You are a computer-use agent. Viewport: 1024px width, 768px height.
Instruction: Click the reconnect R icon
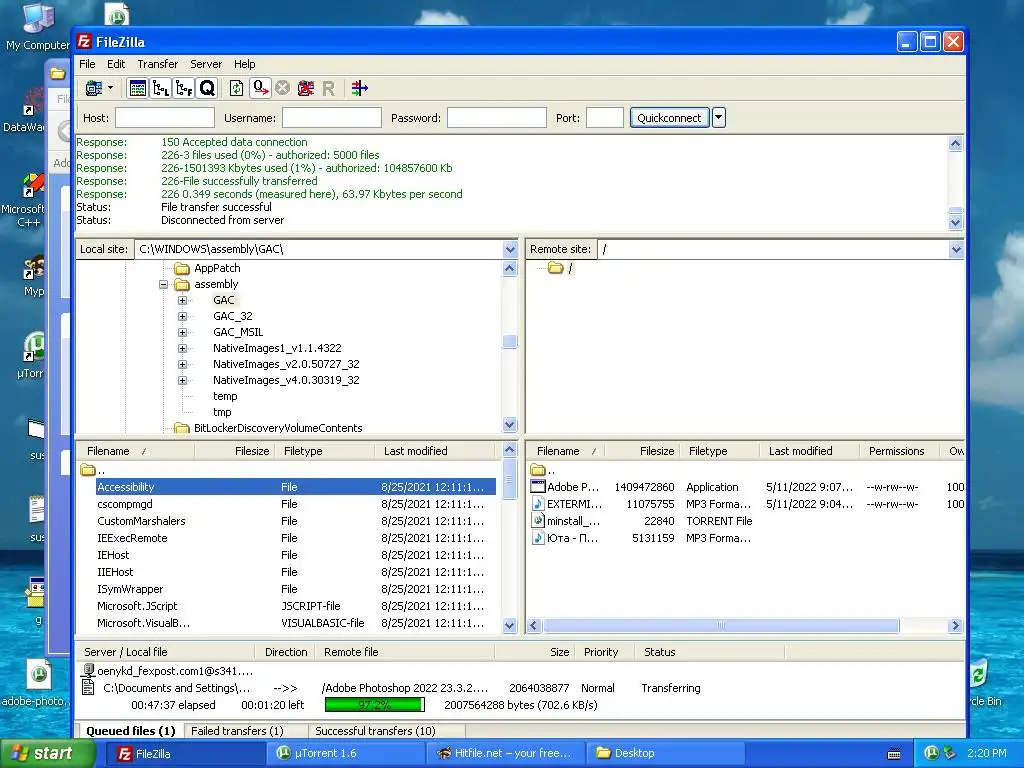pos(328,88)
